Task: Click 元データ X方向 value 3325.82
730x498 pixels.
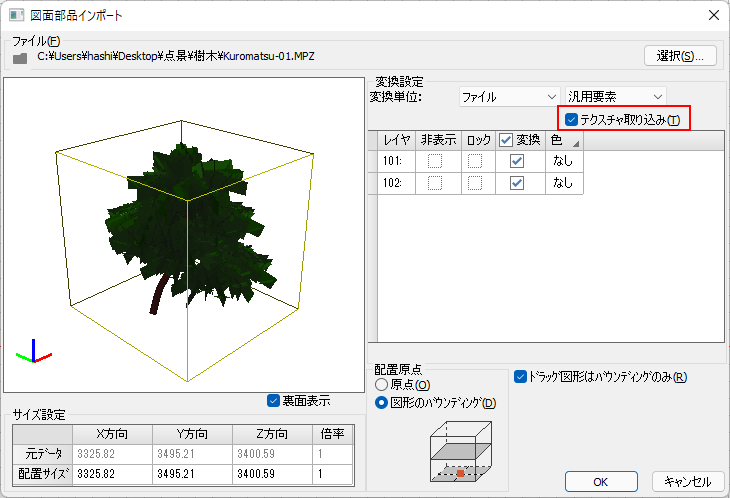Action: point(112,454)
